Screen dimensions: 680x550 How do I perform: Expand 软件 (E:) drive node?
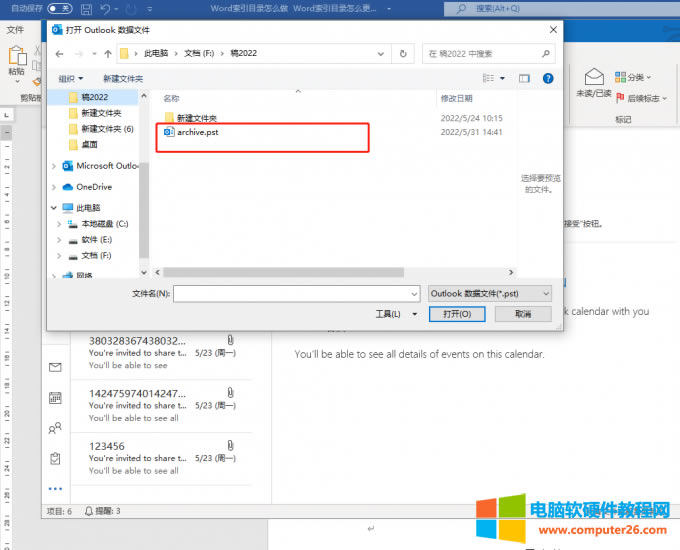[59, 240]
